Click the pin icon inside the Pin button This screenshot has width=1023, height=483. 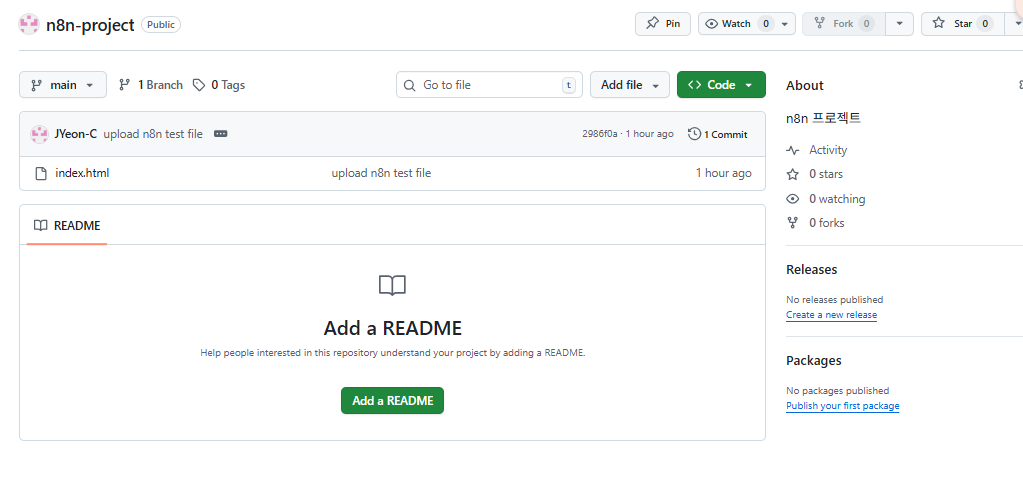(652, 23)
